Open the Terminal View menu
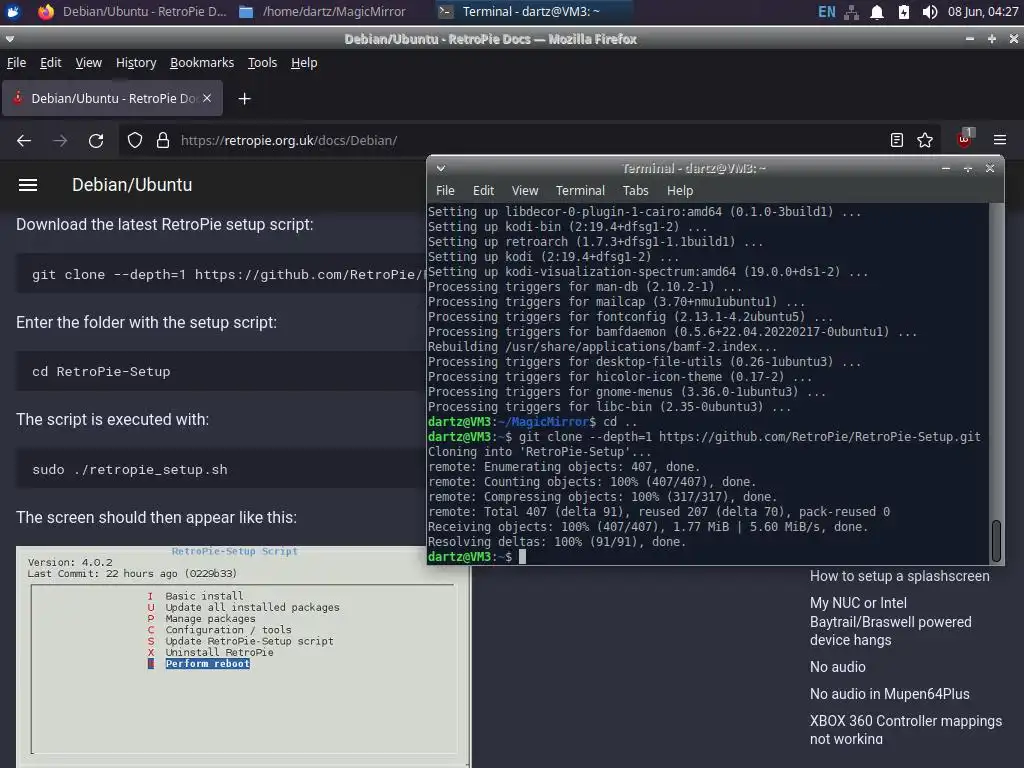The height and width of the screenshot is (768, 1024). click(525, 191)
